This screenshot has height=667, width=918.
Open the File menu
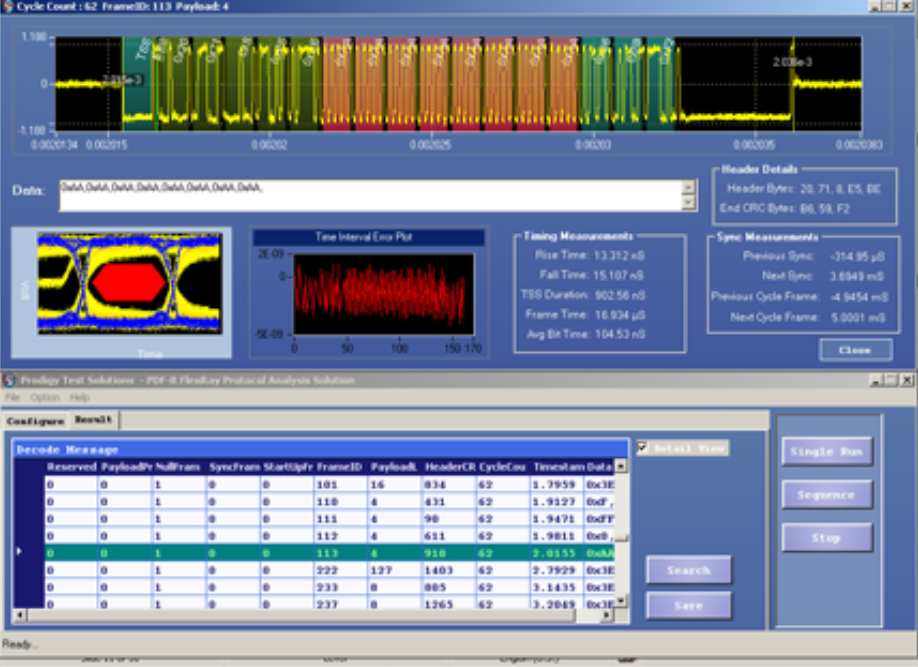(x=13, y=398)
